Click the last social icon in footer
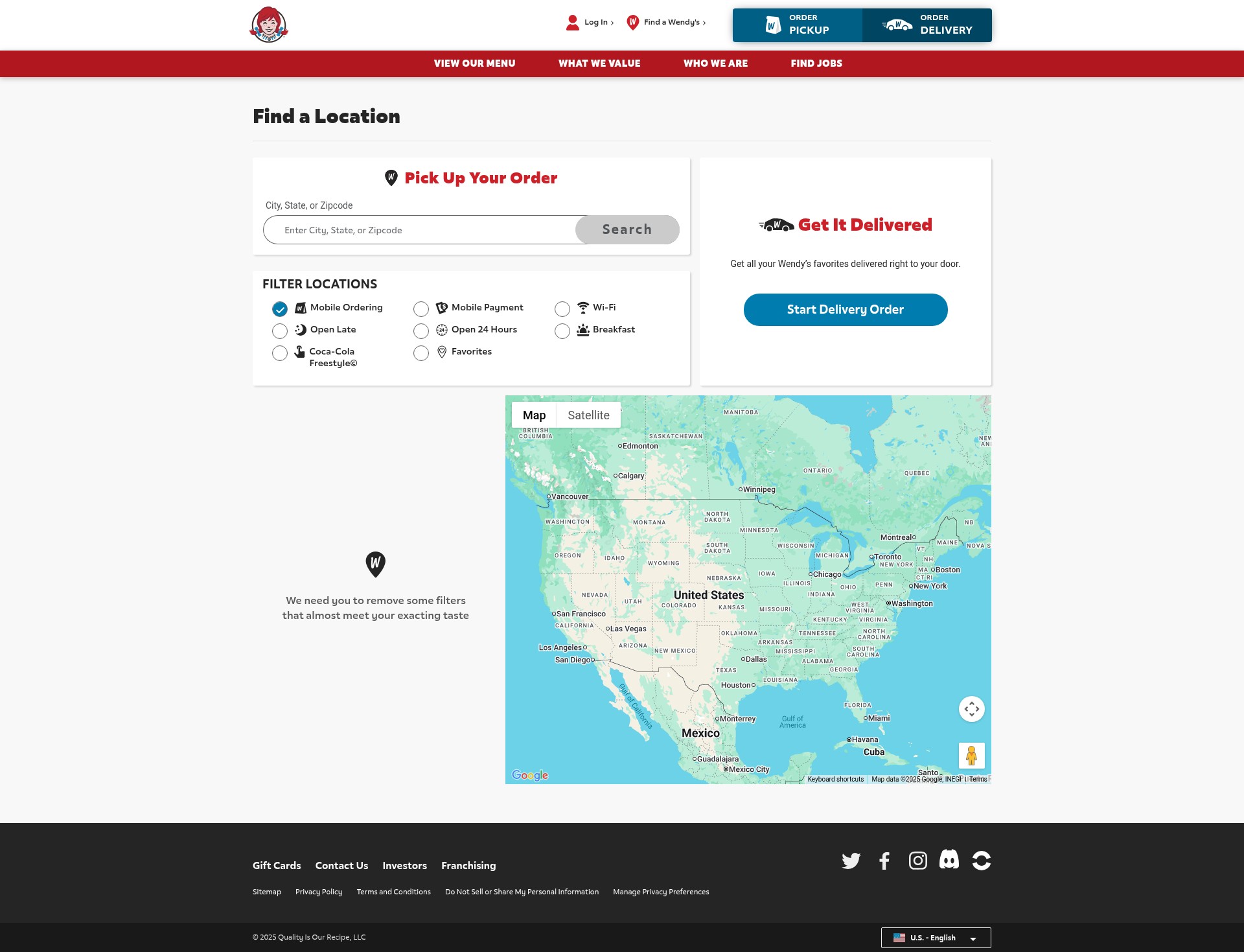Image resolution: width=1244 pixels, height=952 pixels. 982,860
